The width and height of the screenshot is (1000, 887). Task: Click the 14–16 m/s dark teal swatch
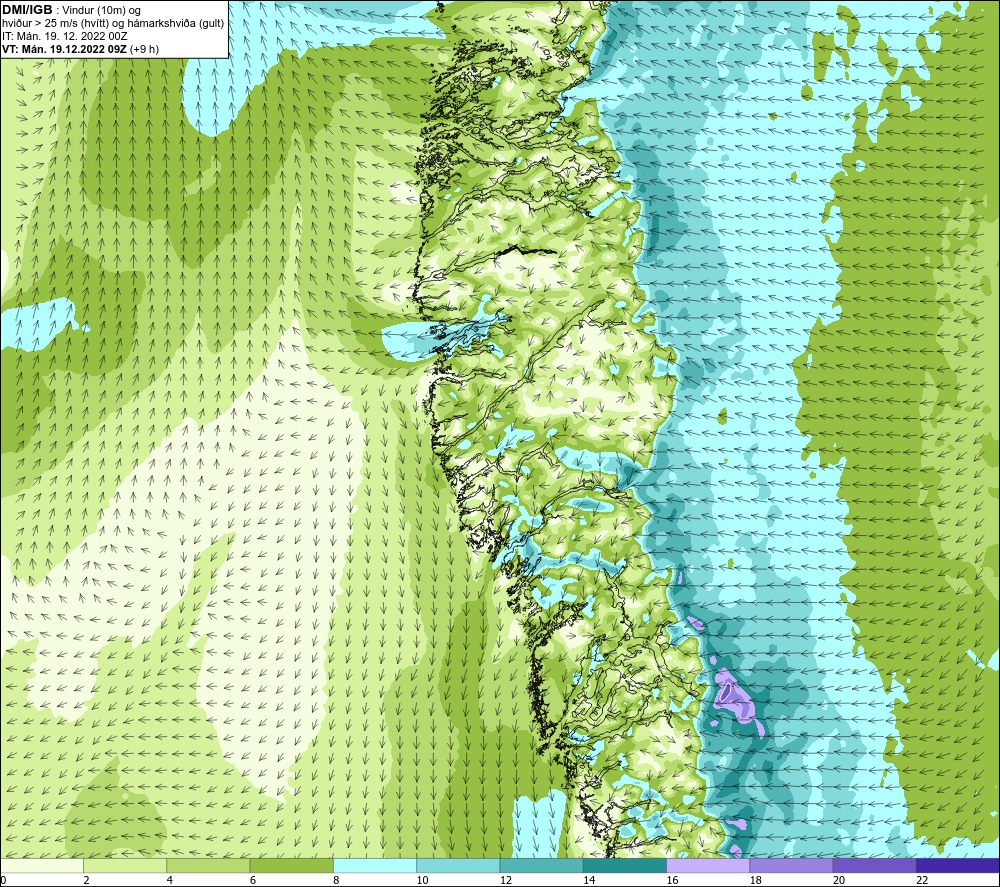(624, 865)
